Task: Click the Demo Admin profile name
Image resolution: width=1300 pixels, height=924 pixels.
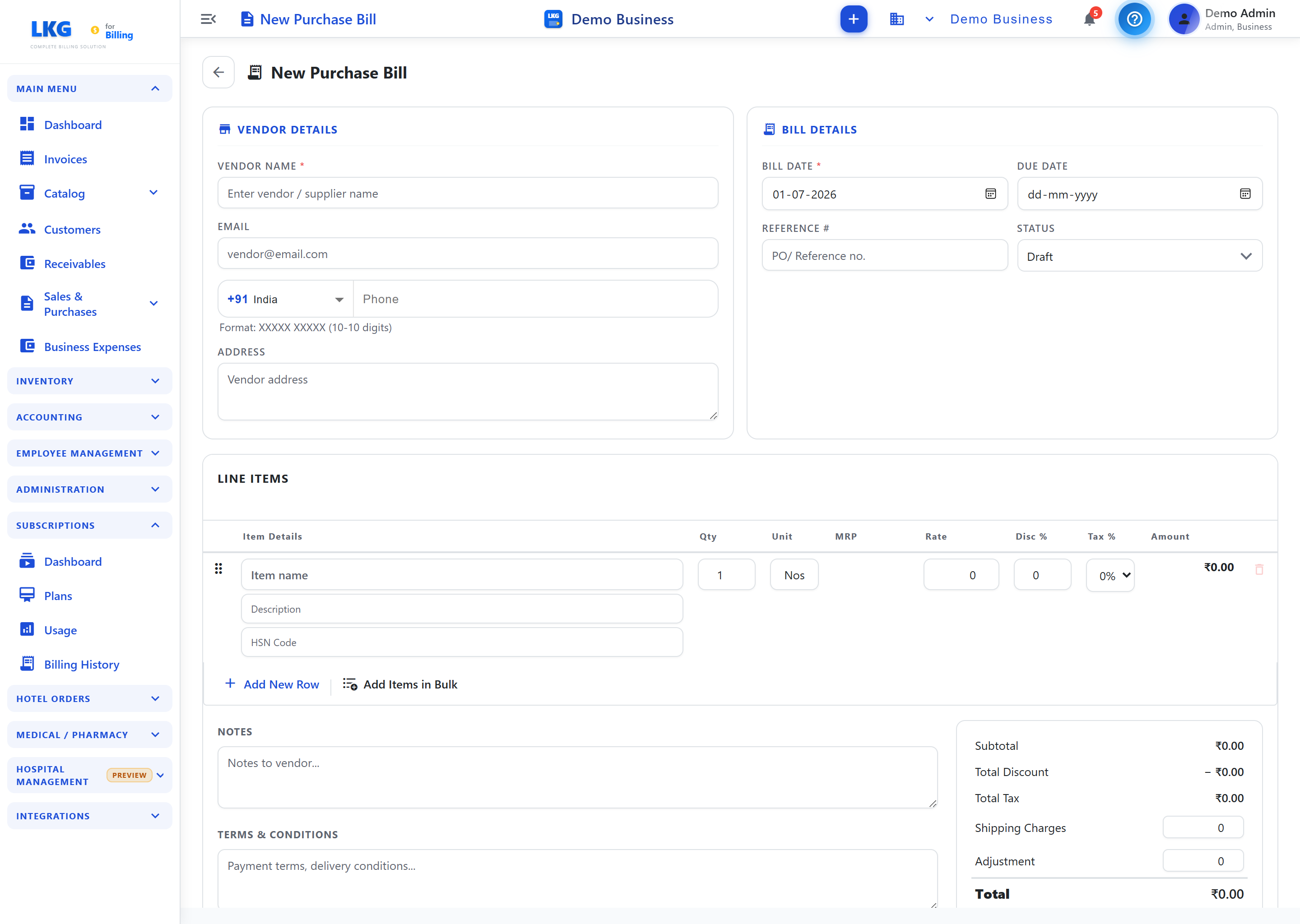Action: 1240,13
